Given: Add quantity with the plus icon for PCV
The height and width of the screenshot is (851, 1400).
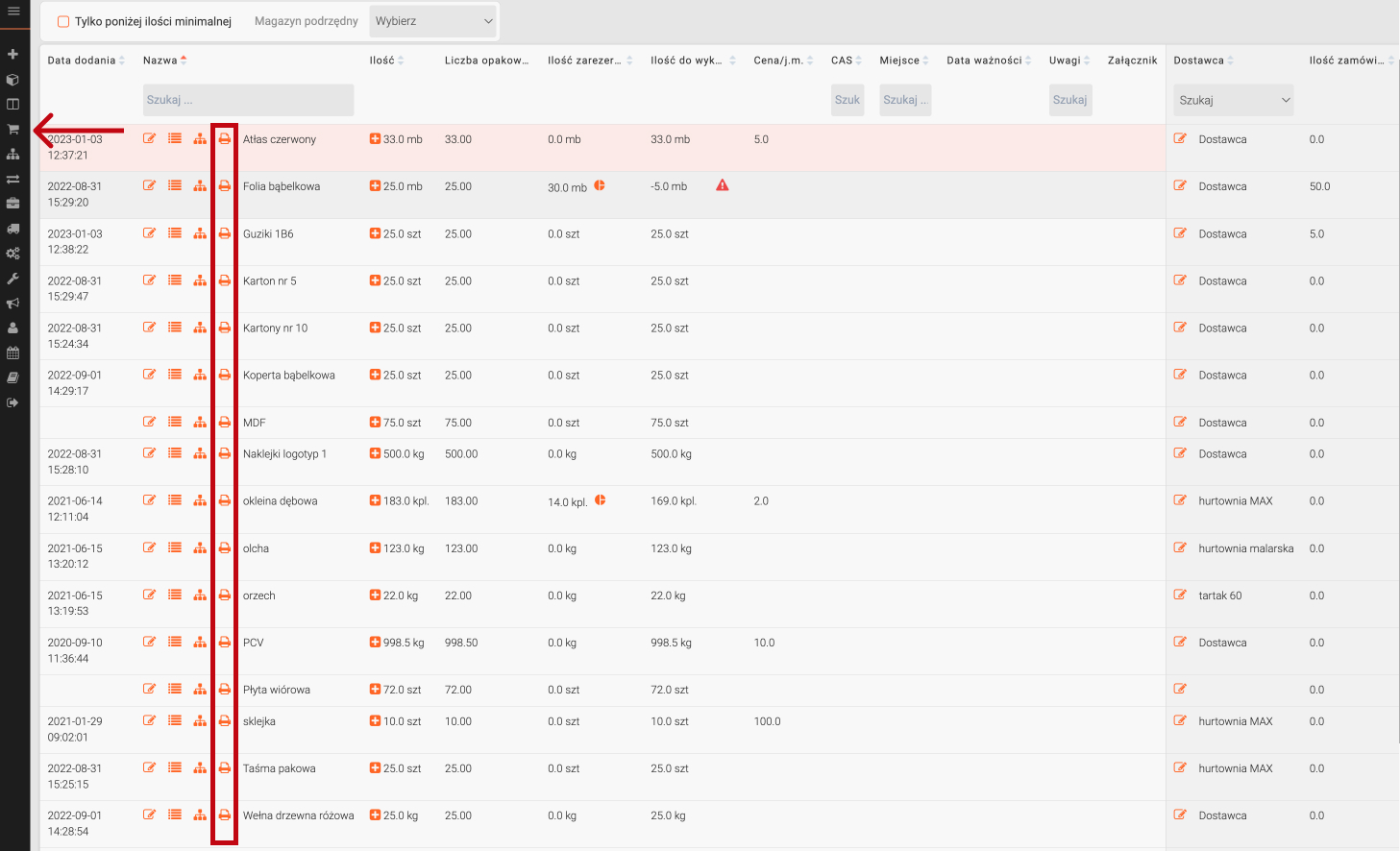Looking at the screenshot, I should coord(375,643).
